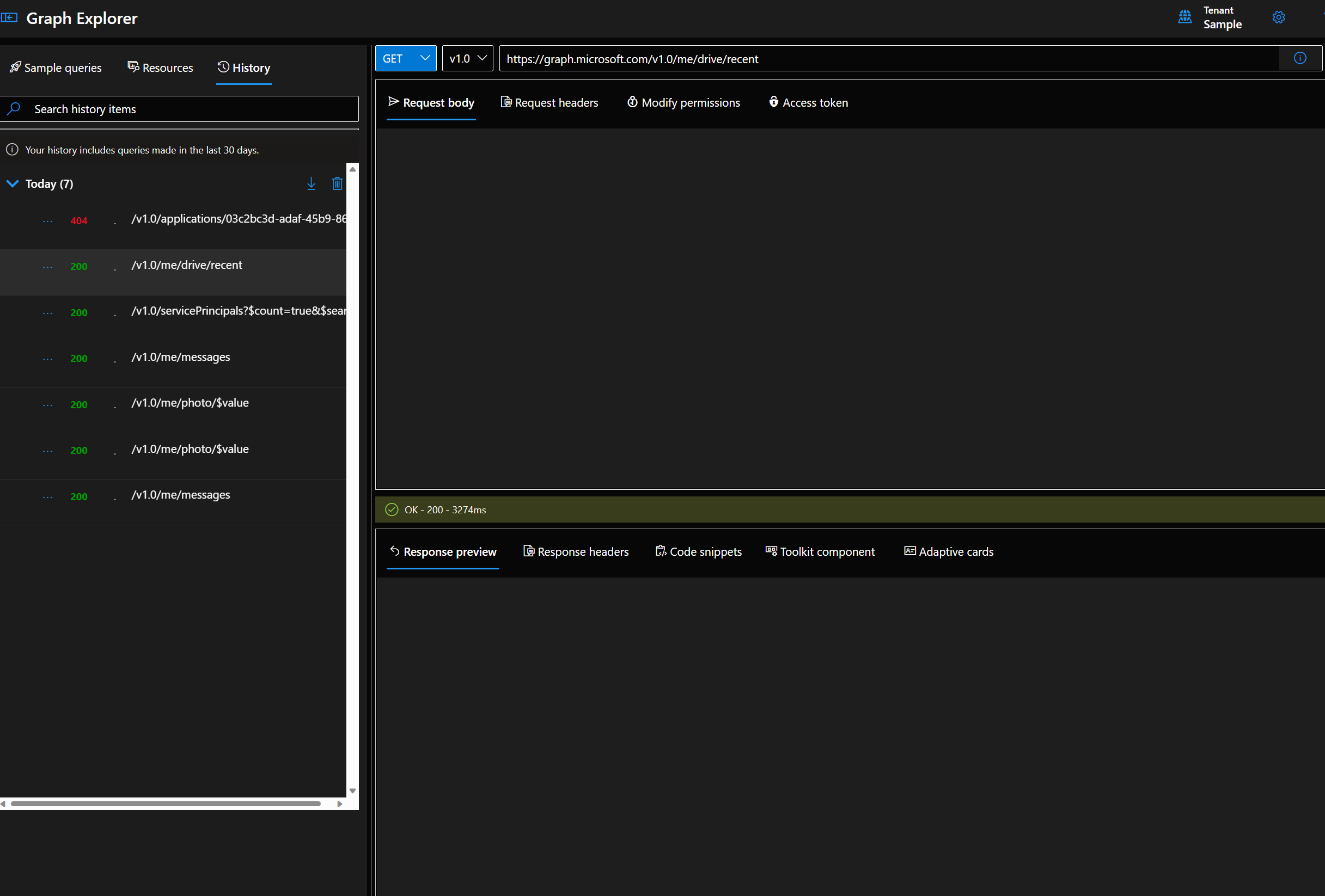
Task: Open the Adaptive cards view
Action: (x=948, y=551)
